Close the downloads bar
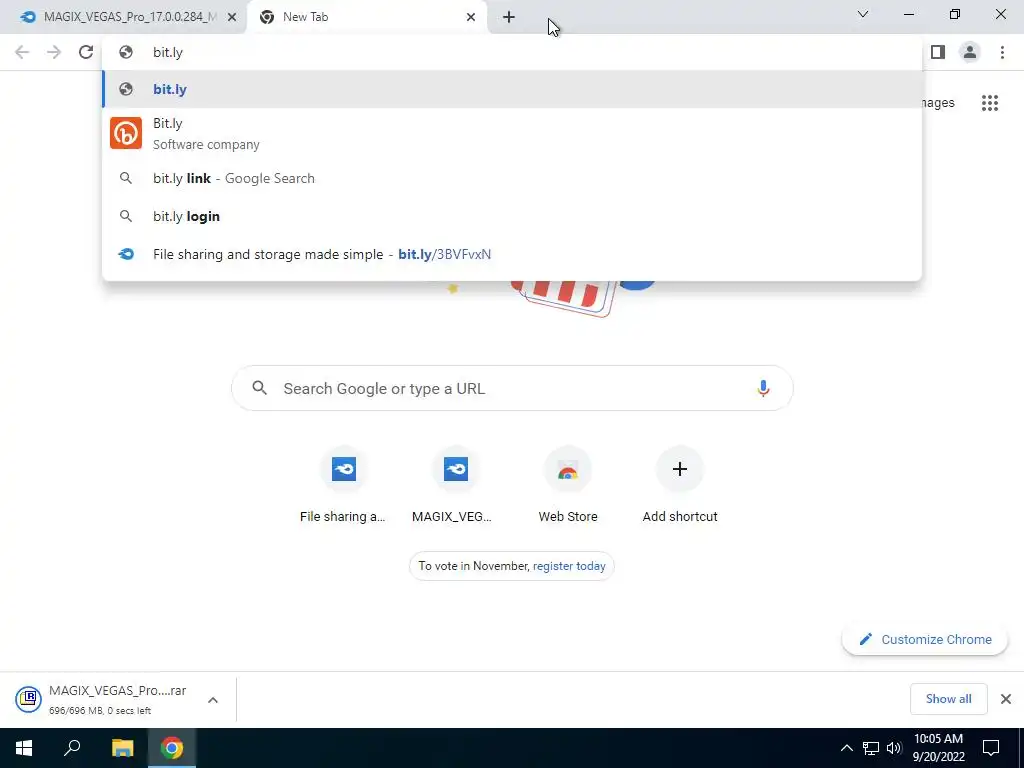 pyautogui.click(x=1006, y=699)
